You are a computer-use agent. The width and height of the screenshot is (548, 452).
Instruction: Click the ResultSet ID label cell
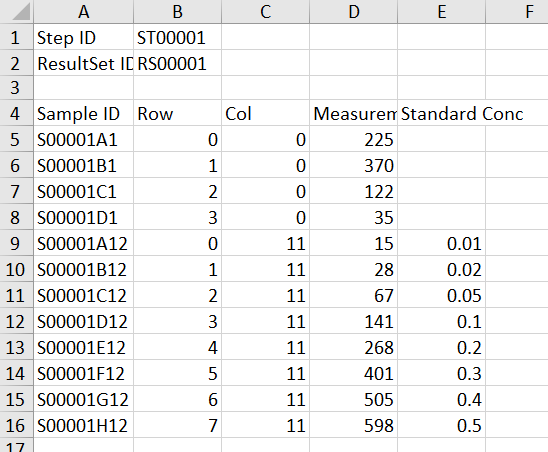coord(84,63)
